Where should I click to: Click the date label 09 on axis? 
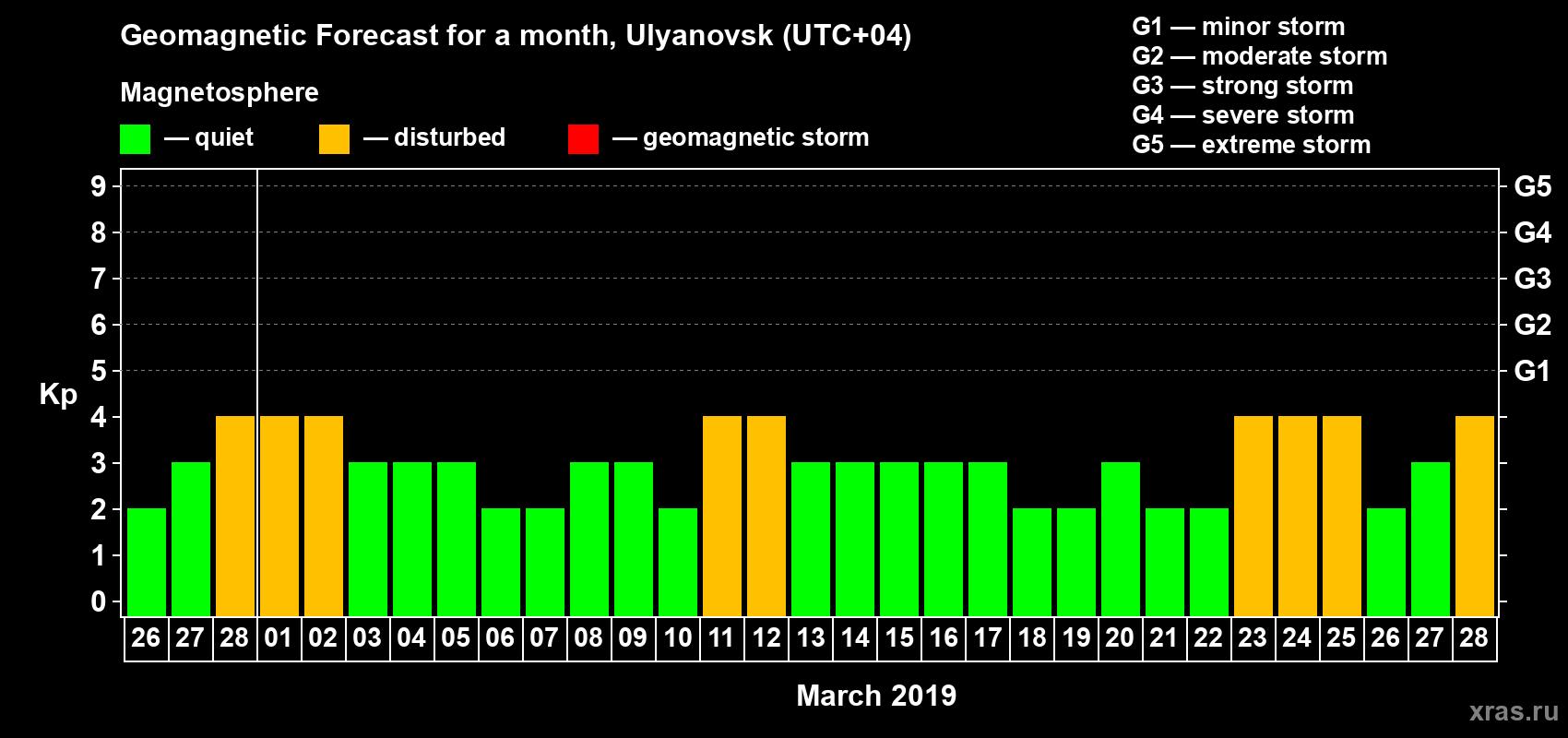(633, 637)
